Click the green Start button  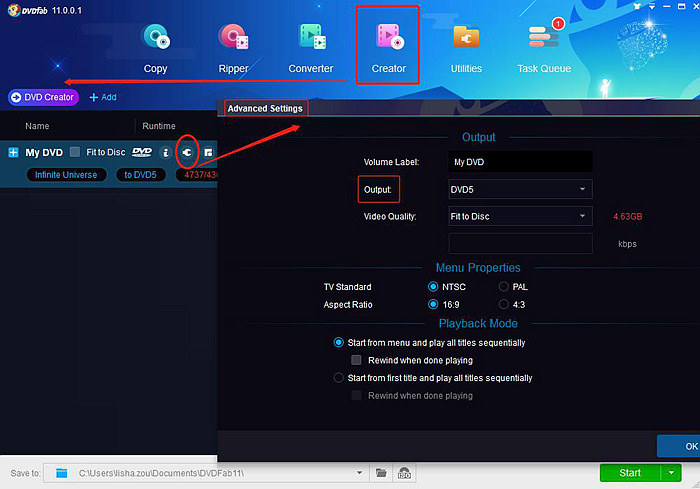pyautogui.click(x=630, y=473)
